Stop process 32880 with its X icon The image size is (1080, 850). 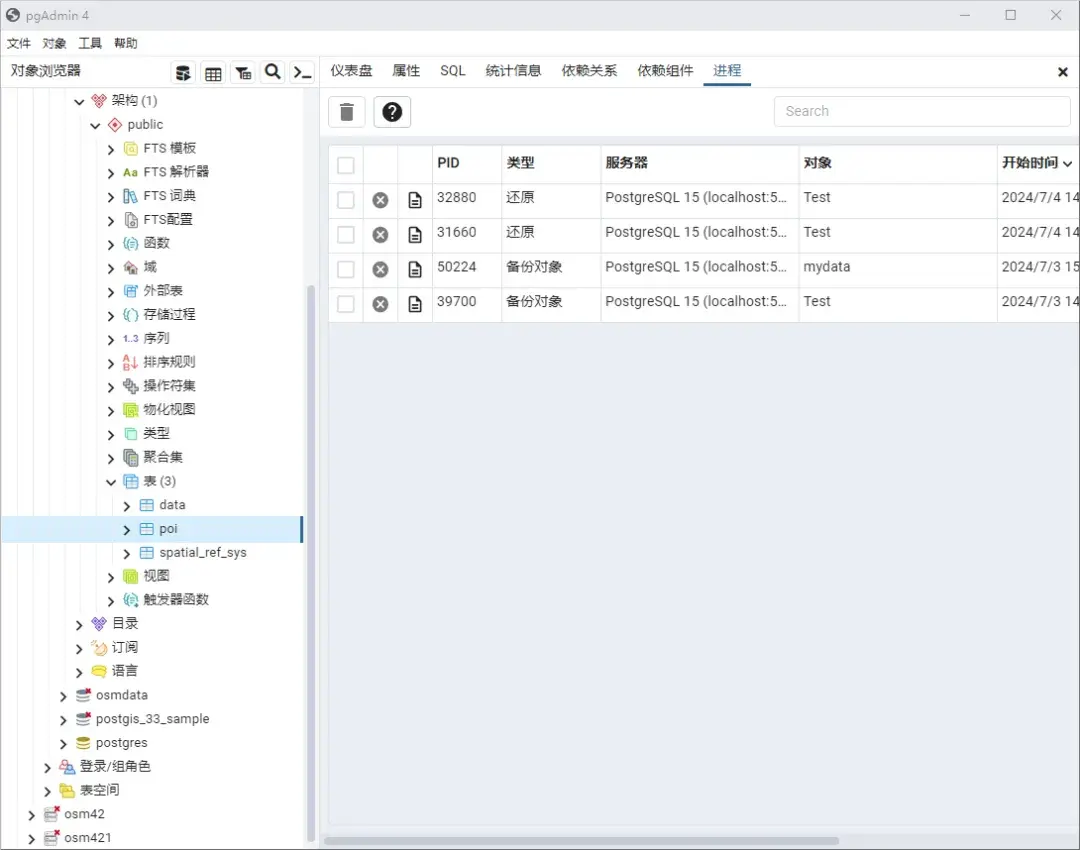(379, 199)
